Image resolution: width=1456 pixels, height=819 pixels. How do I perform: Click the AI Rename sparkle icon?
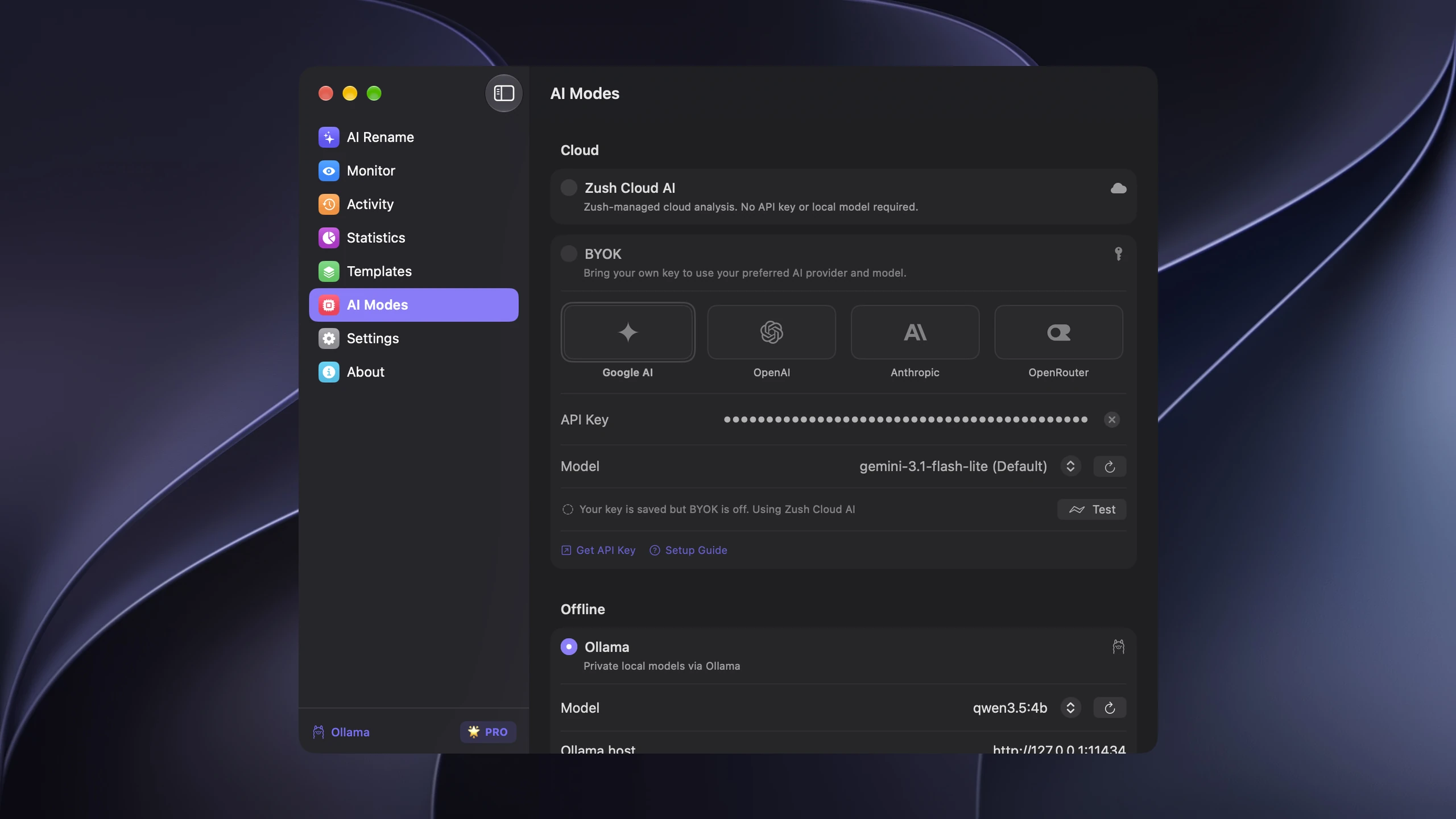point(329,137)
